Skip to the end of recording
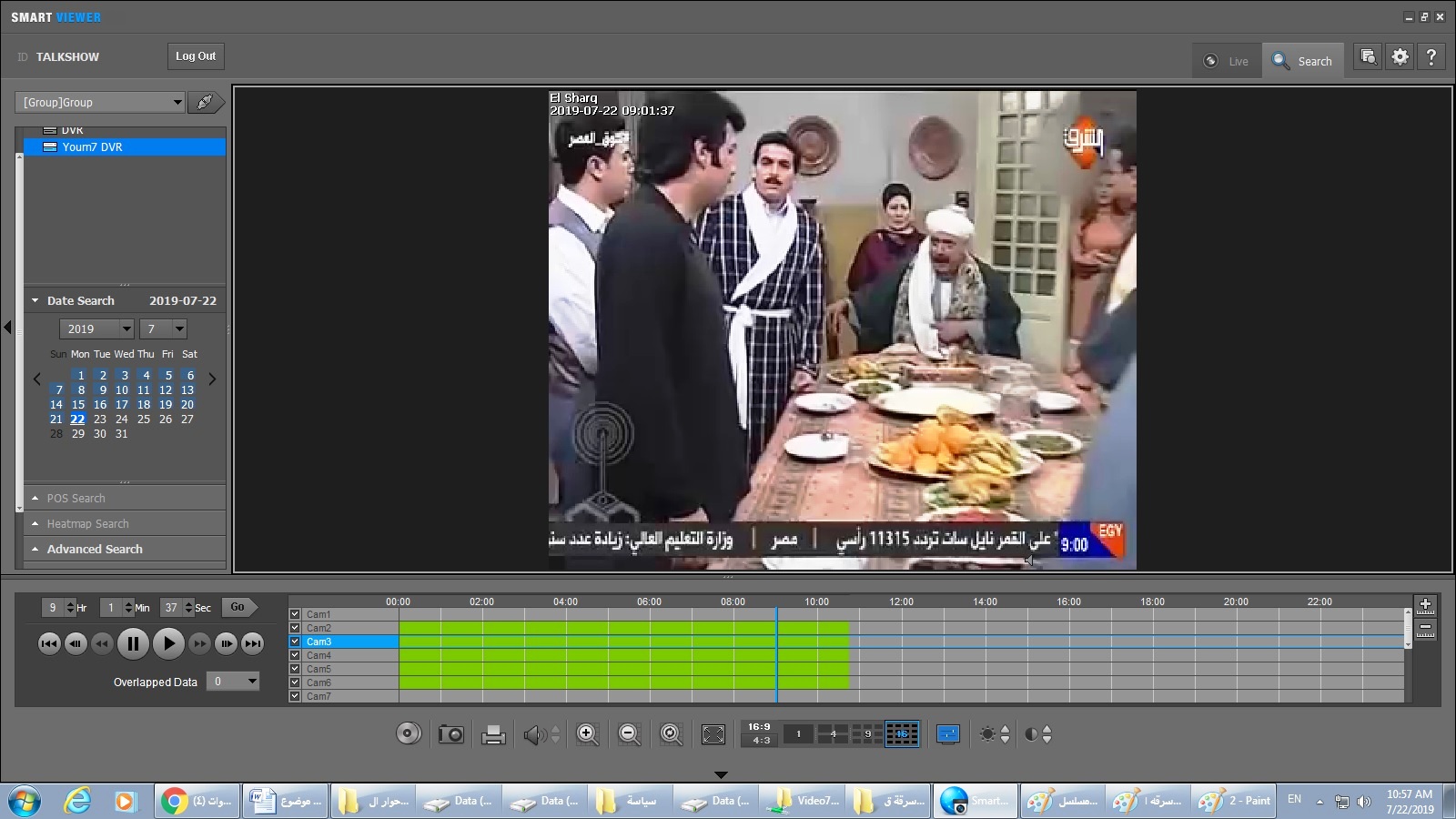 pyautogui.click(x=253, y=643)
